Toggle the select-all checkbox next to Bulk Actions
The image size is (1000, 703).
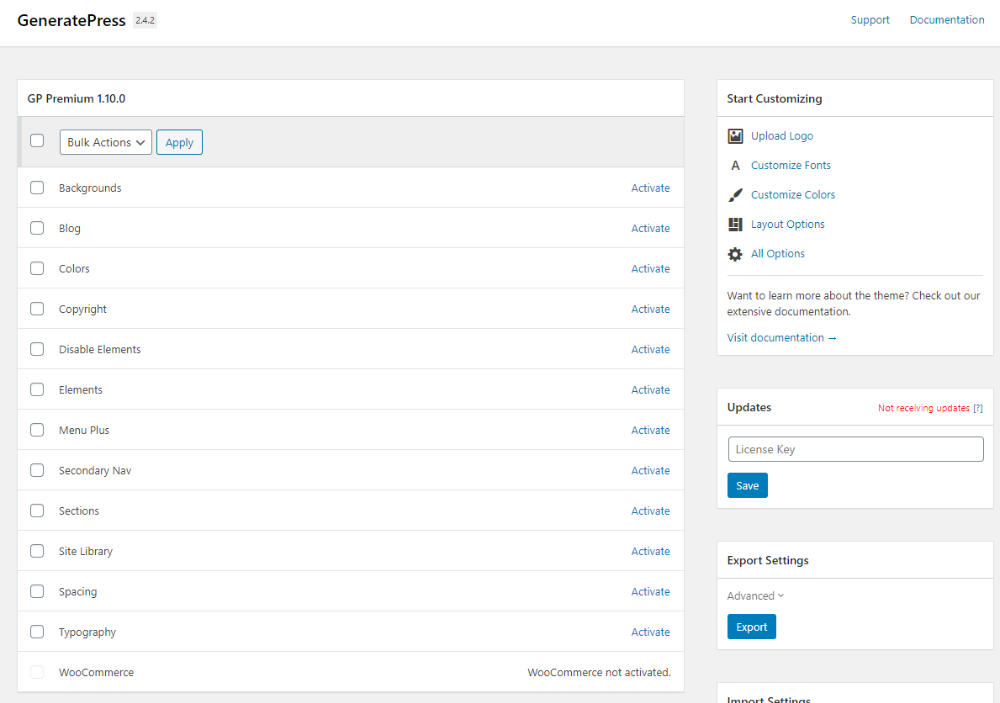37,140
